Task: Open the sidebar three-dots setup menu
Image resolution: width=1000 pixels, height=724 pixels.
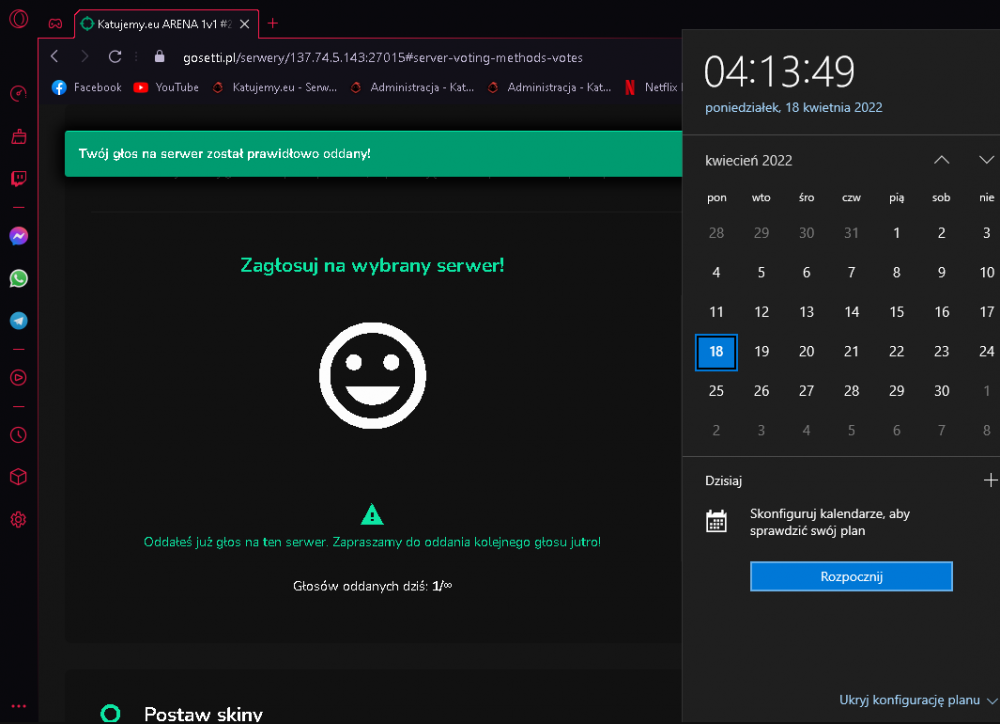Action: [18, 706]
